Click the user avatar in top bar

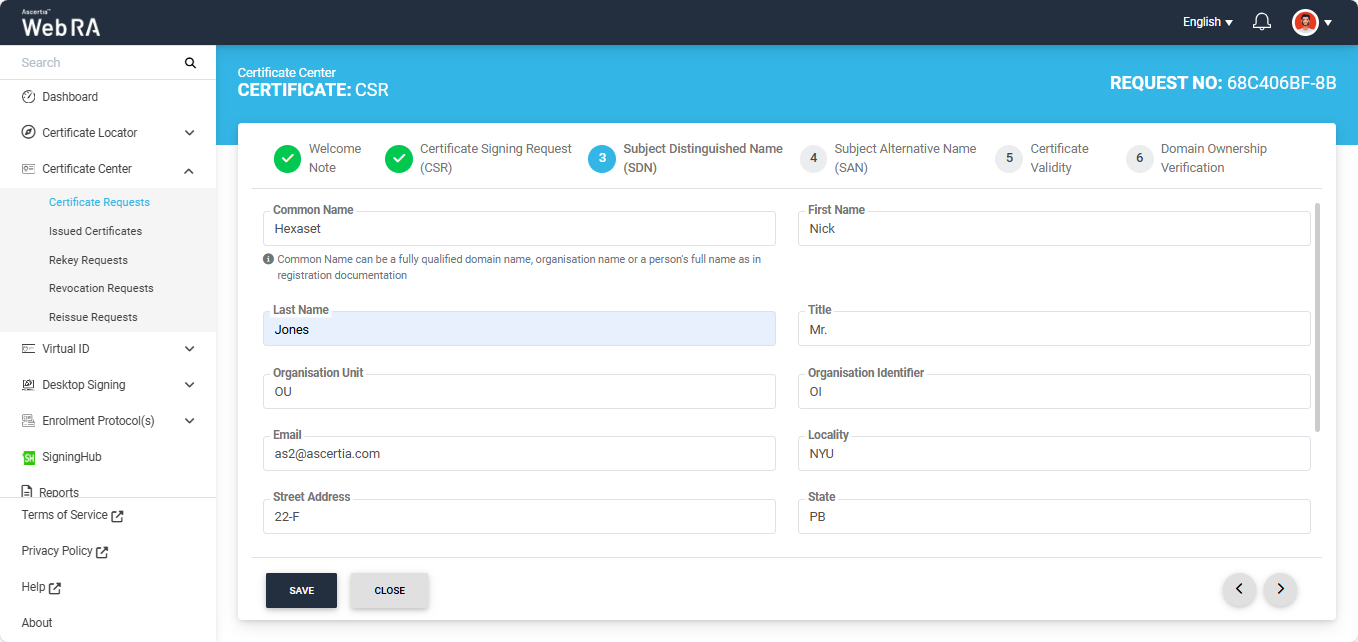pyautogui.click(x=1305, y=22)
